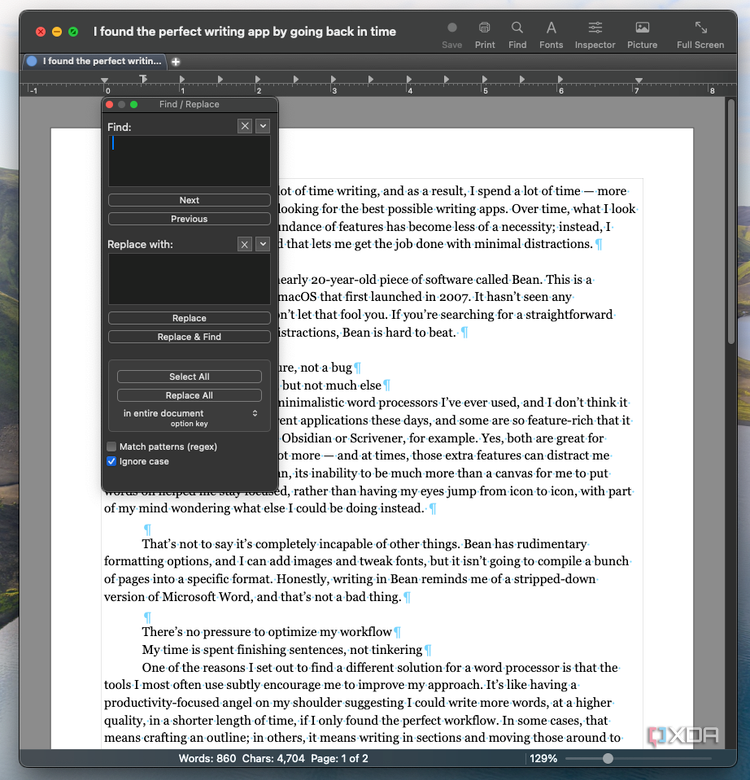Click the Replace & Find button

(189, 337)
